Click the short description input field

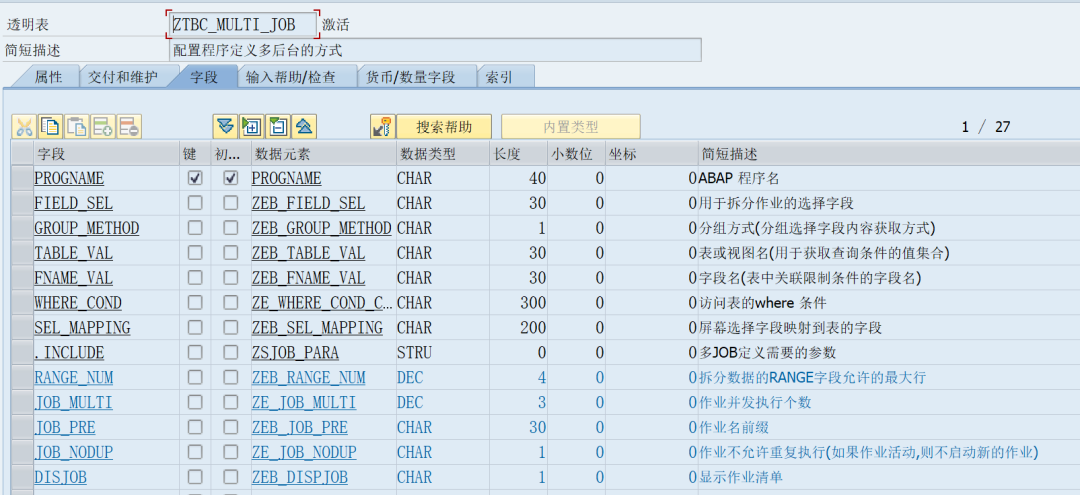[x=435, y=50]
